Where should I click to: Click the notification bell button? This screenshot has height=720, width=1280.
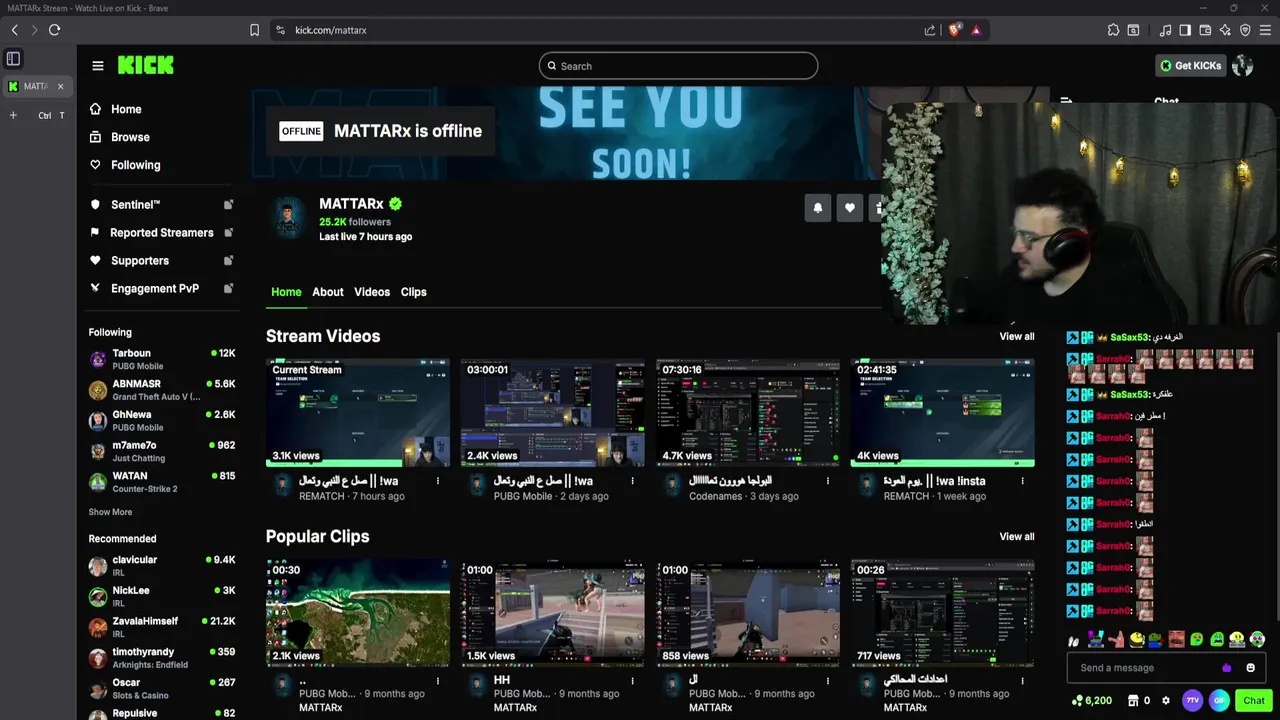[818, 208]
